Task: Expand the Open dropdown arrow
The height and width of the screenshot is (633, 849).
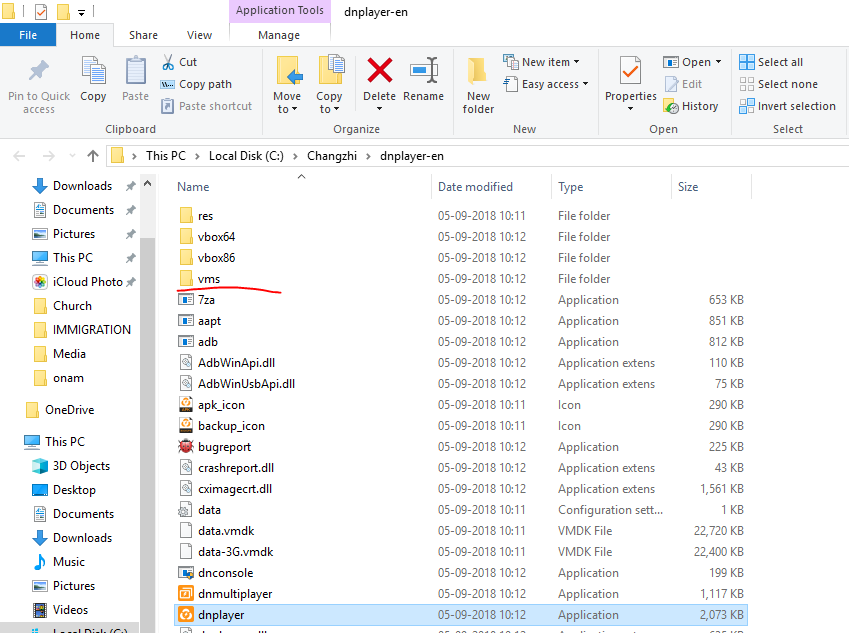Action: [x=719, y=62]
